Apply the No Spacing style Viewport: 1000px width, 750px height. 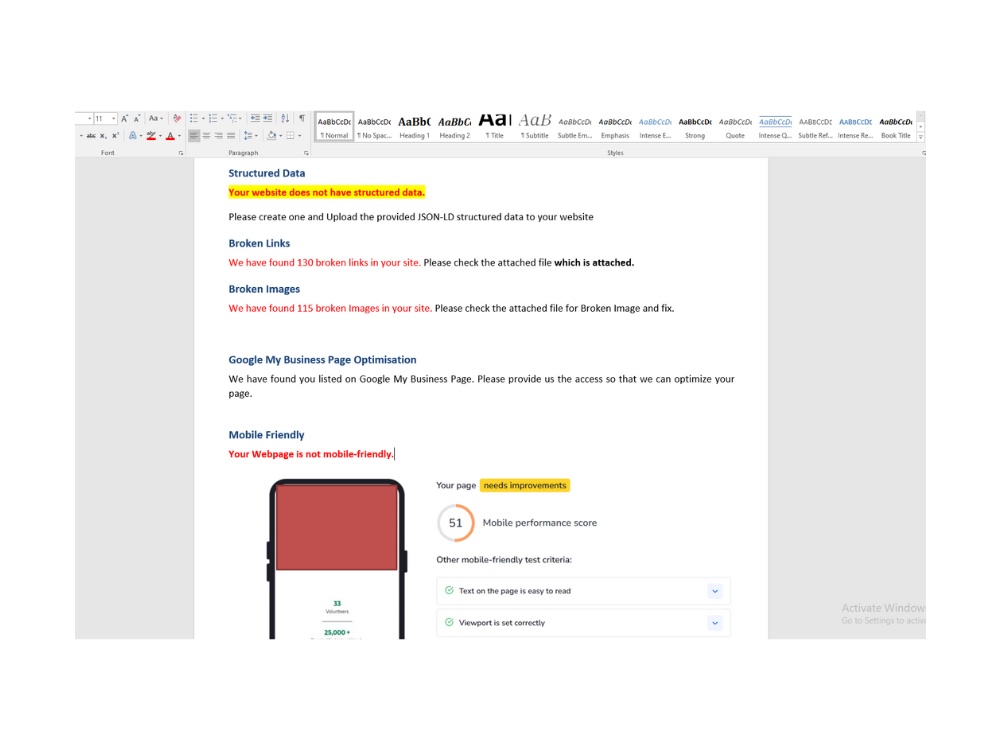tap(374, 126)
